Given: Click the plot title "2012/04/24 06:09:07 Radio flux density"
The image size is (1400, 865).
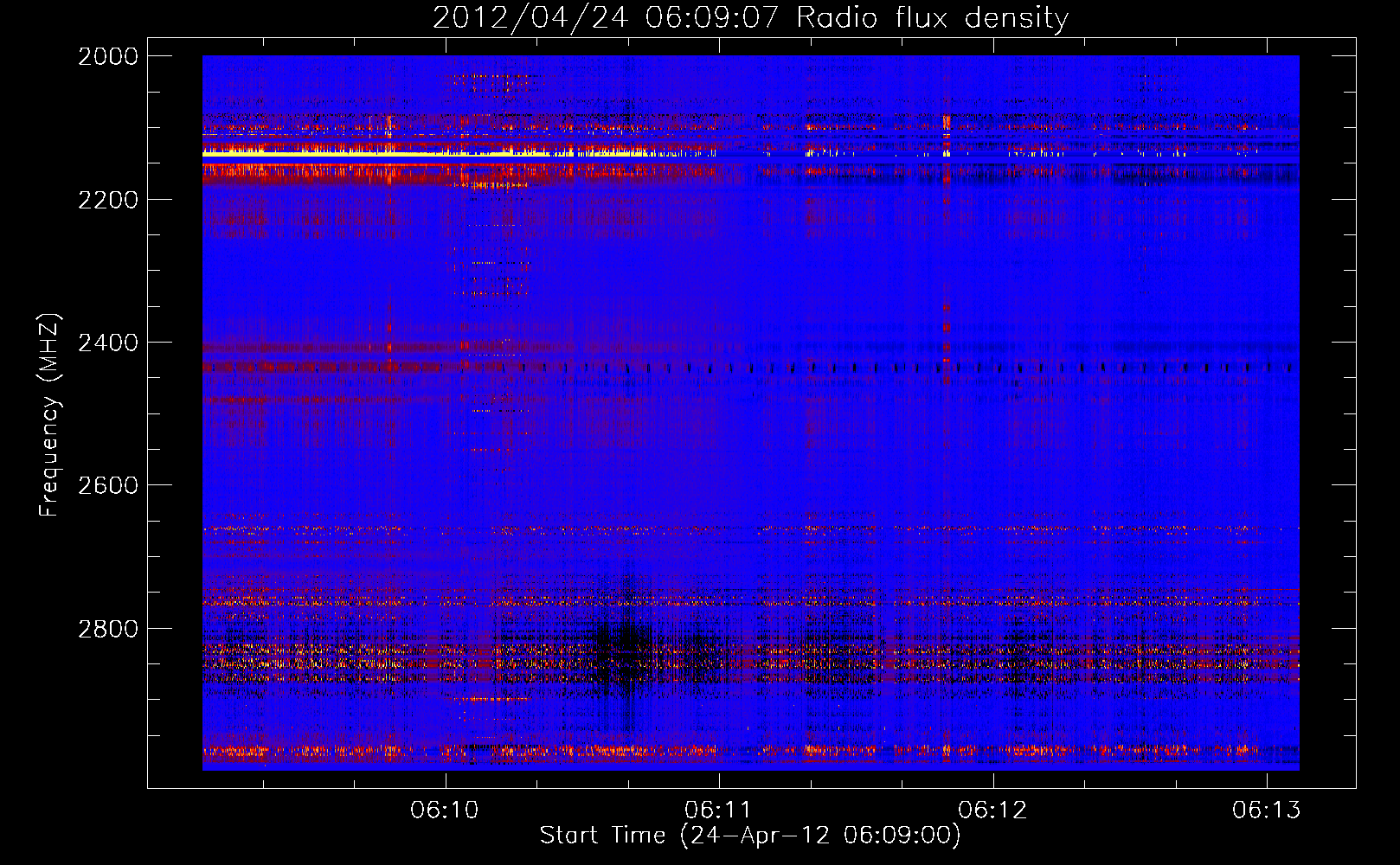Looking at the screenshot, I should [x=750, y=17].
